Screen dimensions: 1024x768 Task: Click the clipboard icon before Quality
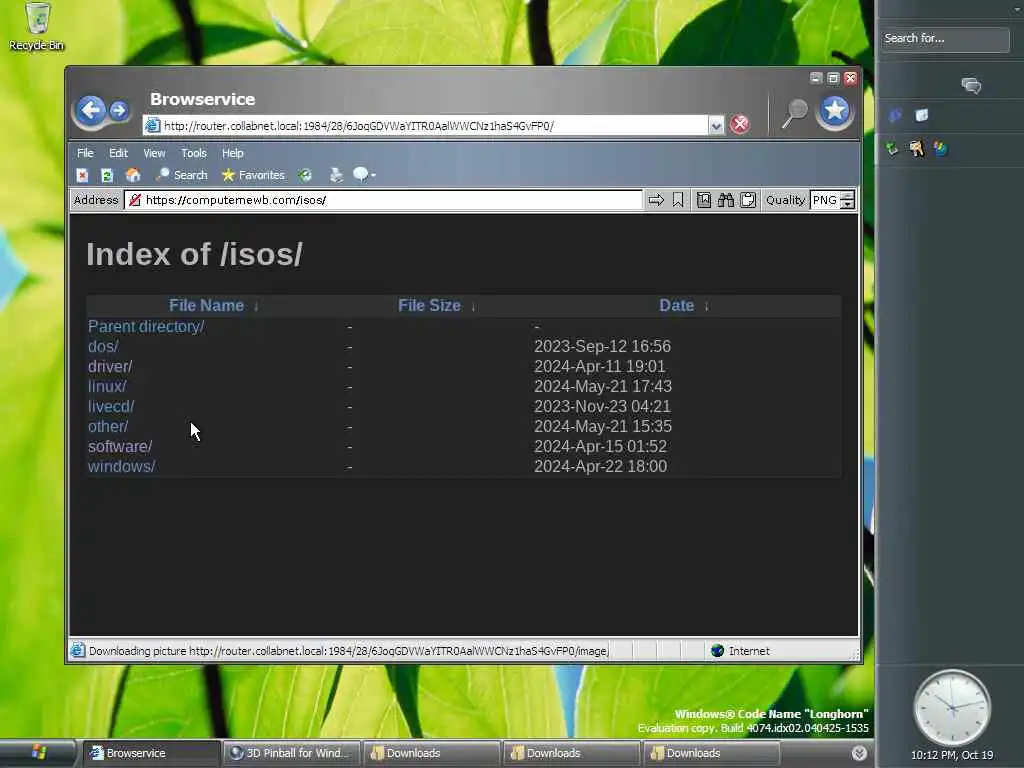748,200
